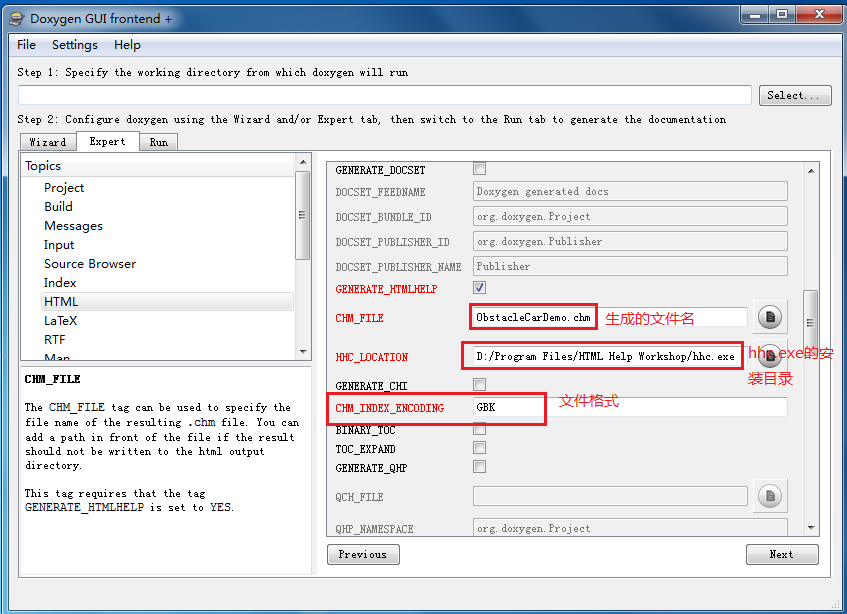The height and width of the screenshot is (614, 847).
Task: Switch to the Wizard tab
Action: [48, 142]
